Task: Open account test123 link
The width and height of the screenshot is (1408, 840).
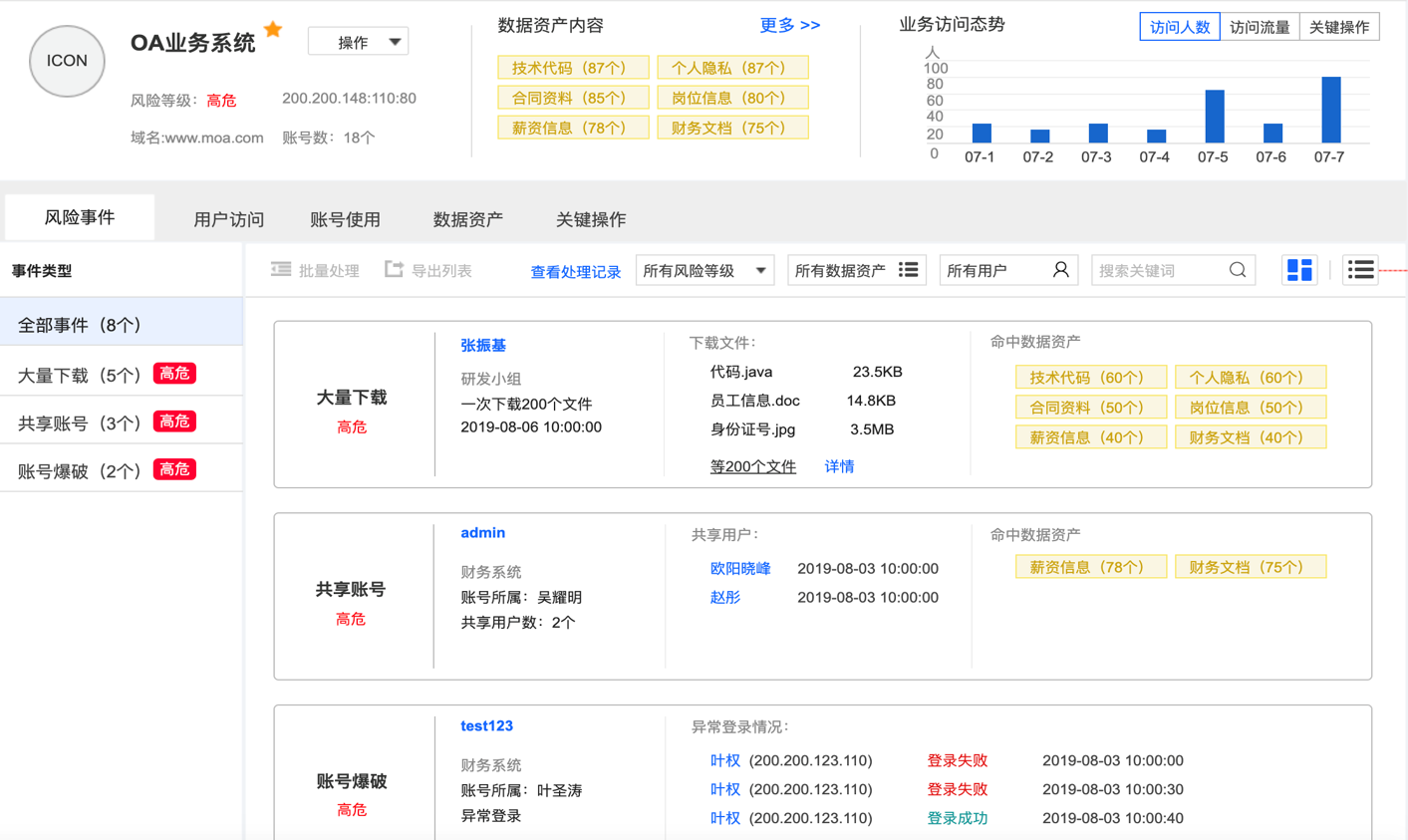Action: click(x=487, y=725)
